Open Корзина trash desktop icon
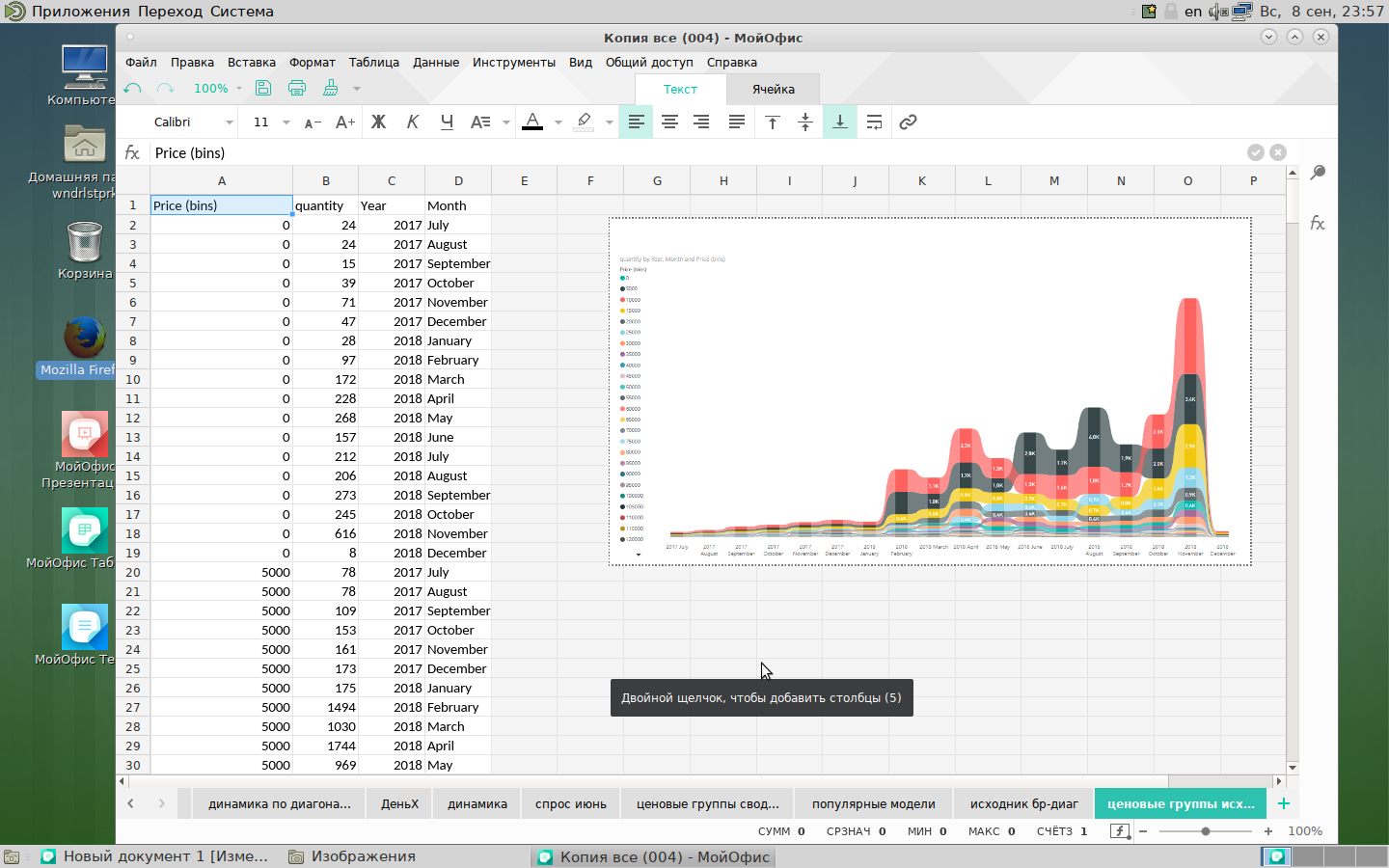1389x868 pixels. coord(85,250)
